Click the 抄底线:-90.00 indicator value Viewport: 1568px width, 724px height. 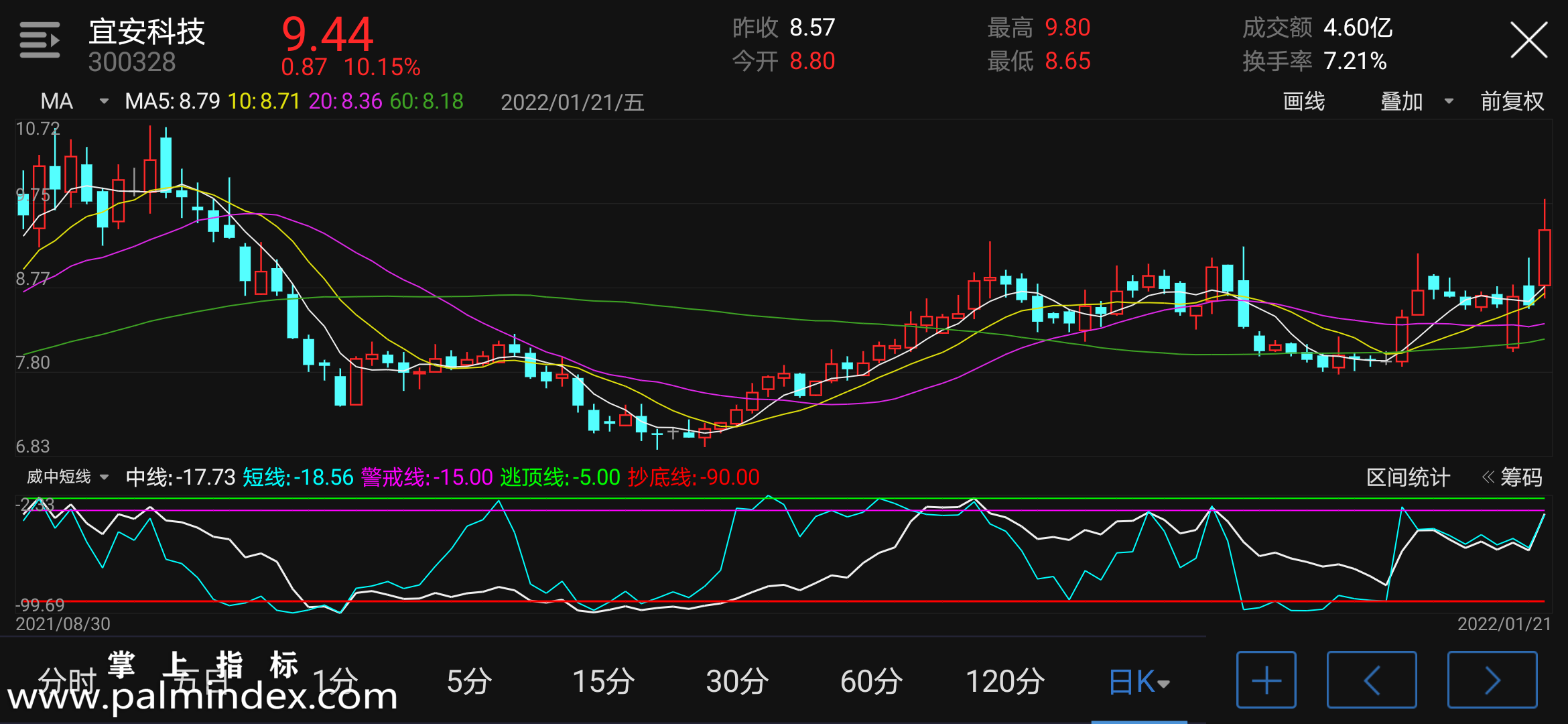[x=694, y=477]
